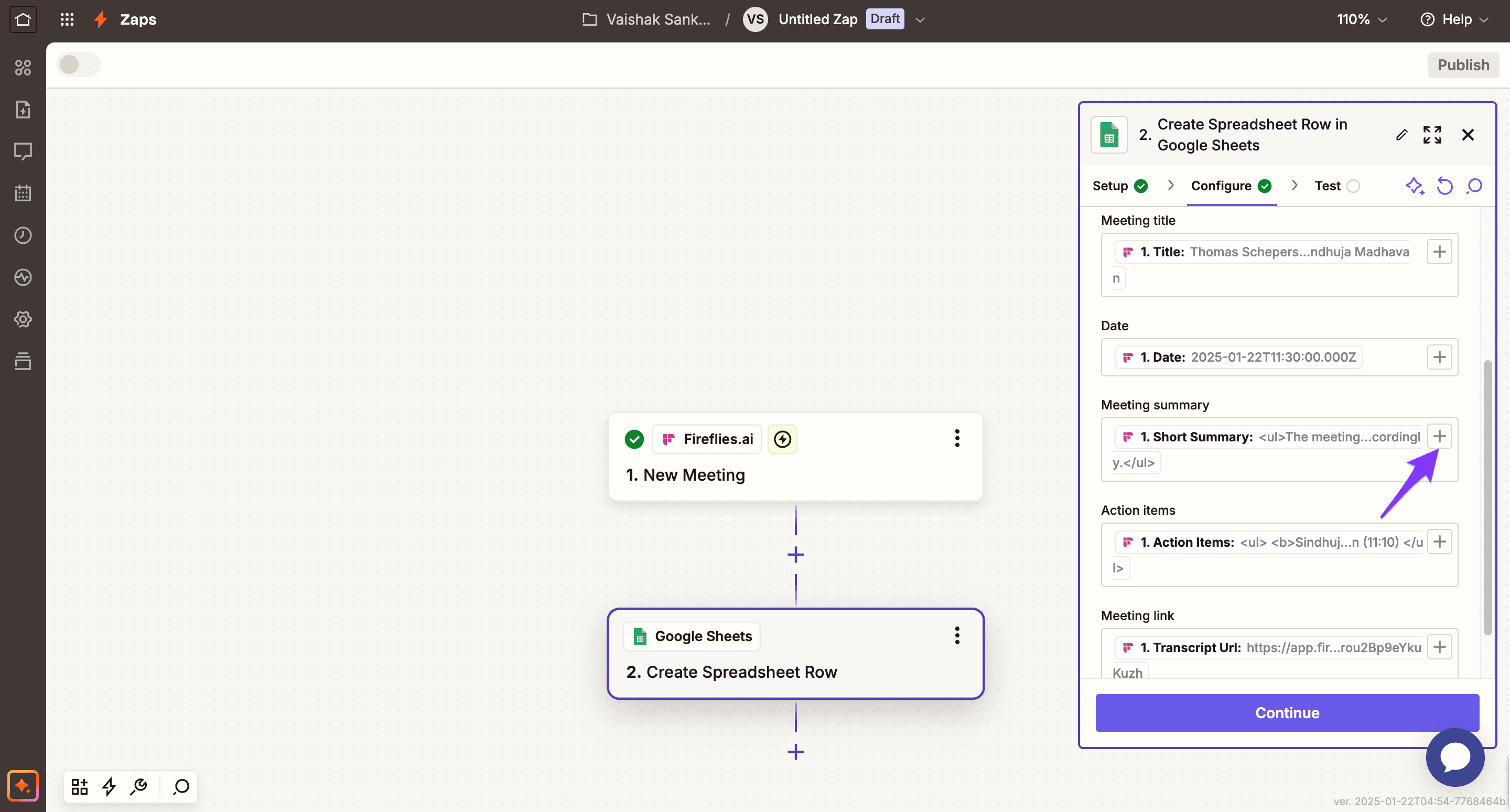Viewport: 1510px width, 812px height.
Task: Insert data into Action items field
Action: tap(1439, 542)
